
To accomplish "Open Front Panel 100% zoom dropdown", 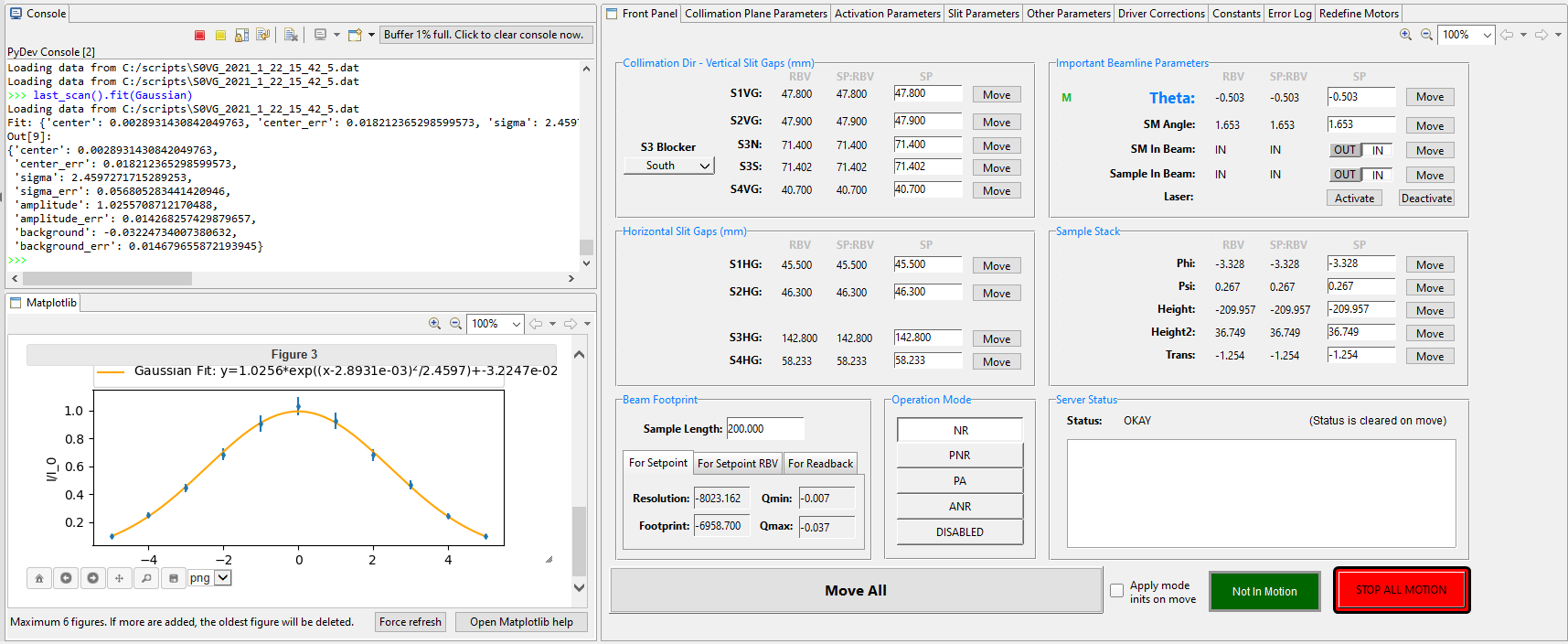I will (x=1467, y=35).
